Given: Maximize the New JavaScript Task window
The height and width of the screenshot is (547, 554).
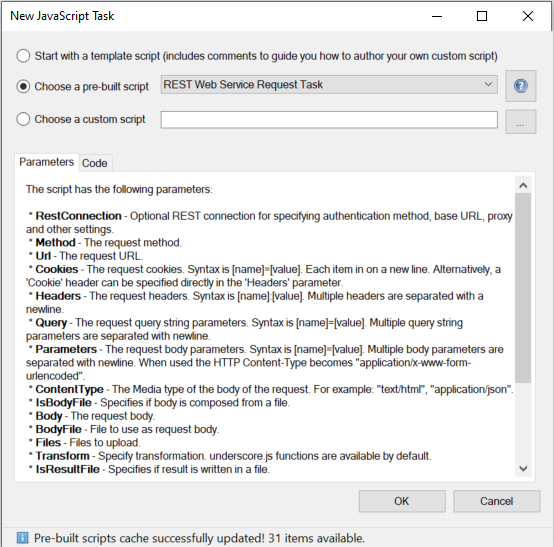Looking at the screenshot, I should pos(482,16).
